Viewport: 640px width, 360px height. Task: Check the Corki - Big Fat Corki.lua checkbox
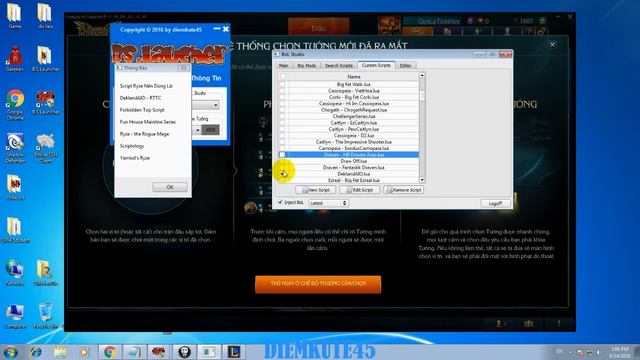282,97
